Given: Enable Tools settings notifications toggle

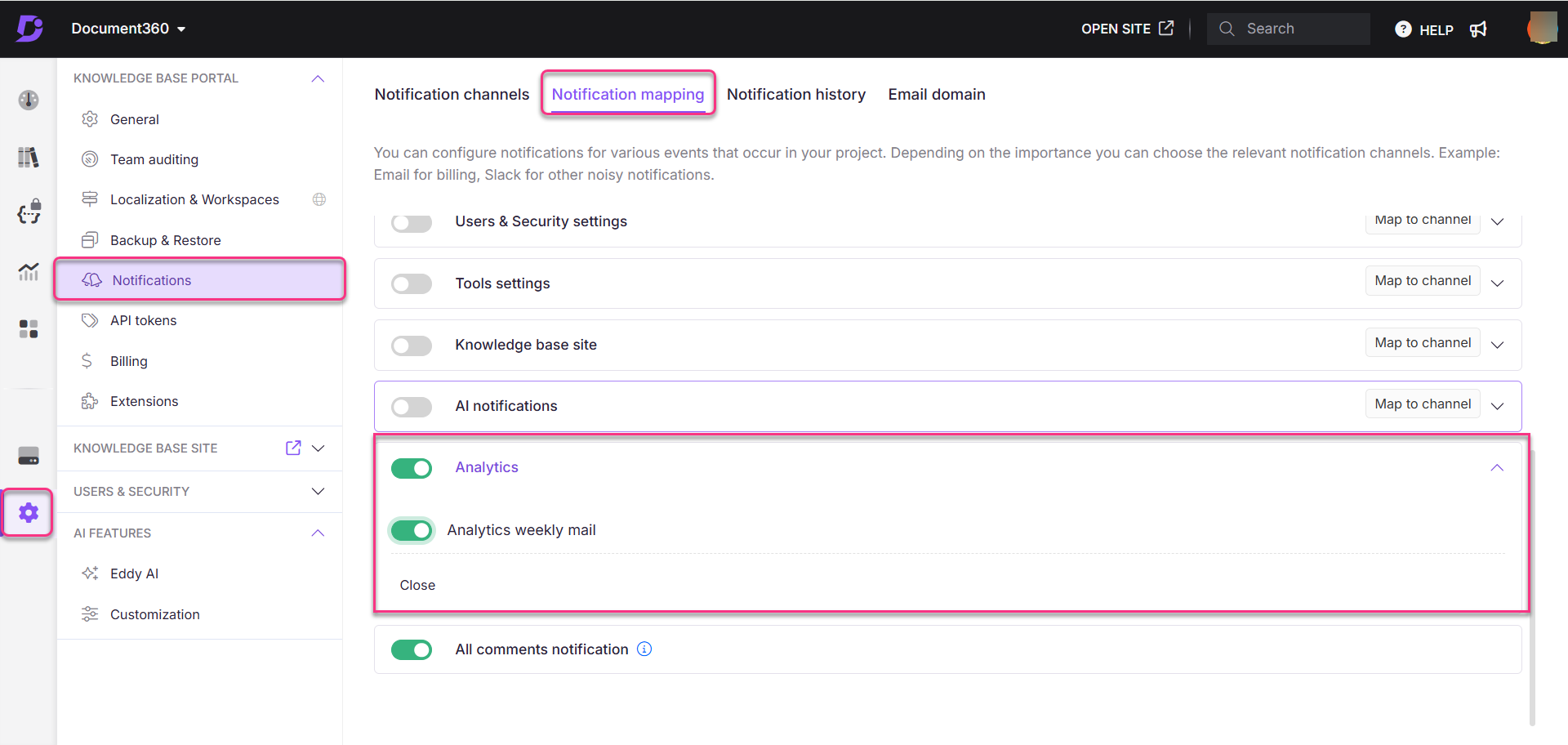Looking at the screenshot, I should 412,283.
